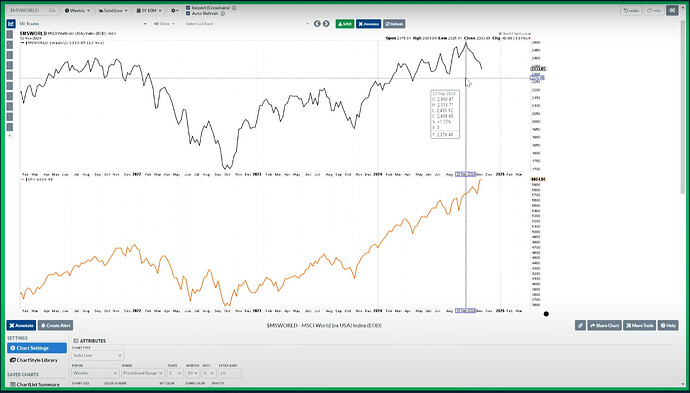Image resolution: width=690 pixels, height=393 pixels.
Task: Click the settings cogs button at top right
Action: coord(672,10)
